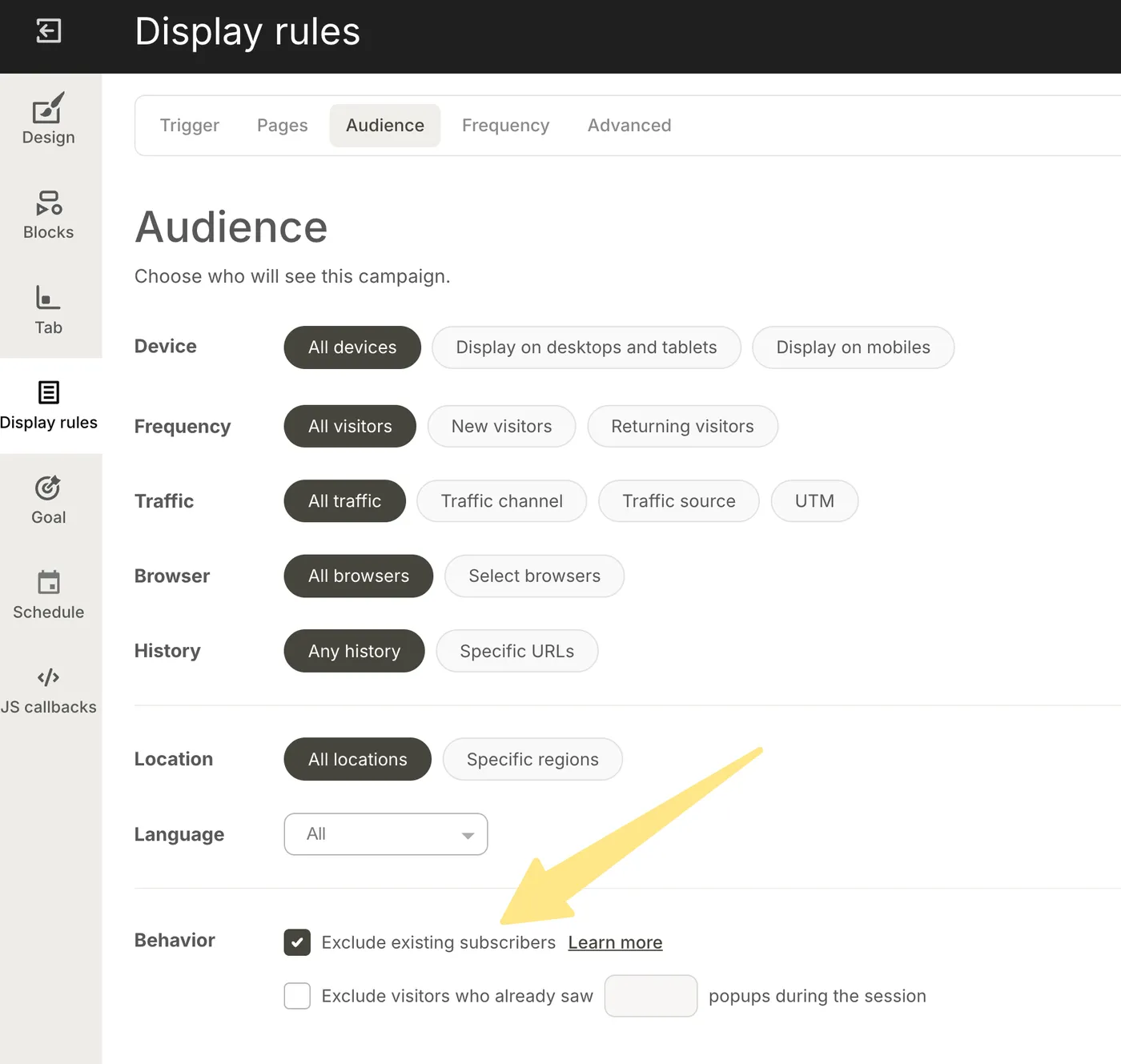
Task: Switch to the Trigger tab
Action: [x=190, y=126]
